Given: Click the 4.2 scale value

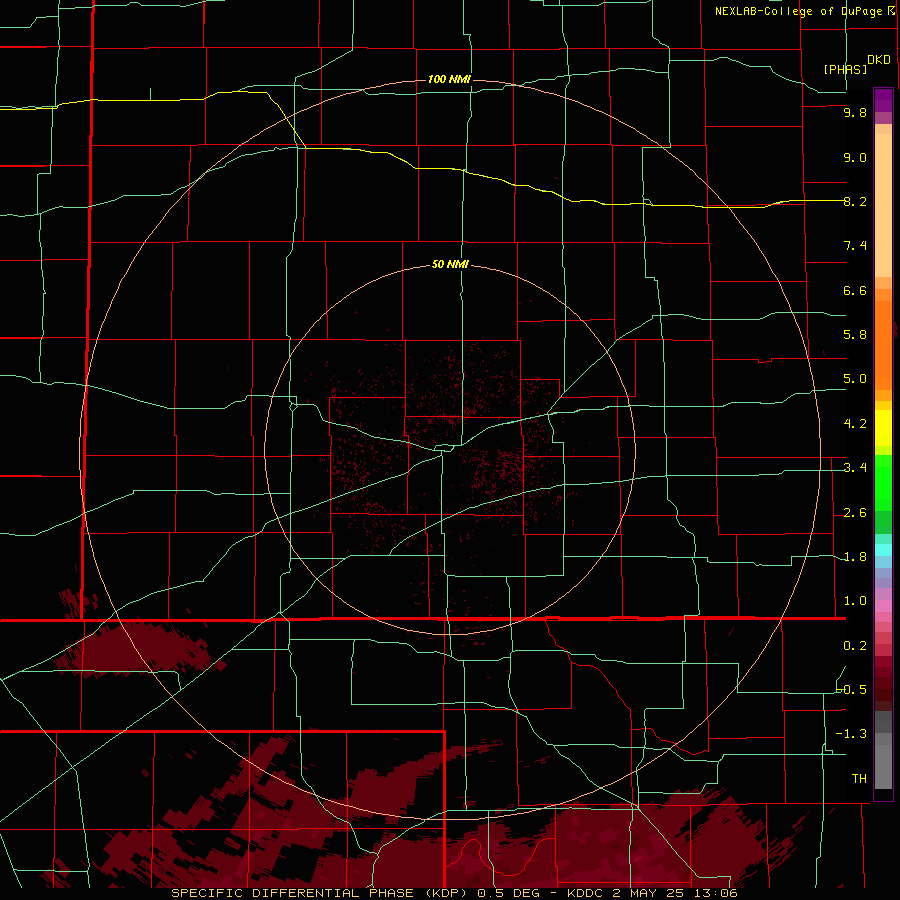Looking at the screenshot, I should coord(855,424).
